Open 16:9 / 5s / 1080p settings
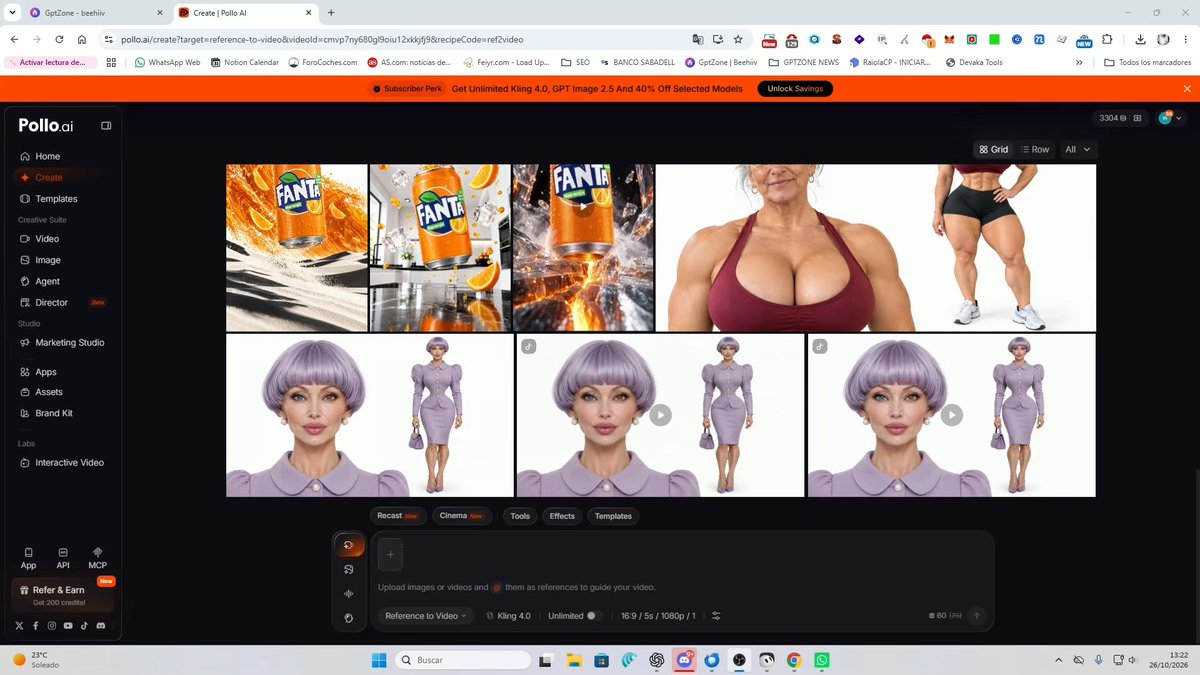This screenshot has height=675, width=1200. 658,616
